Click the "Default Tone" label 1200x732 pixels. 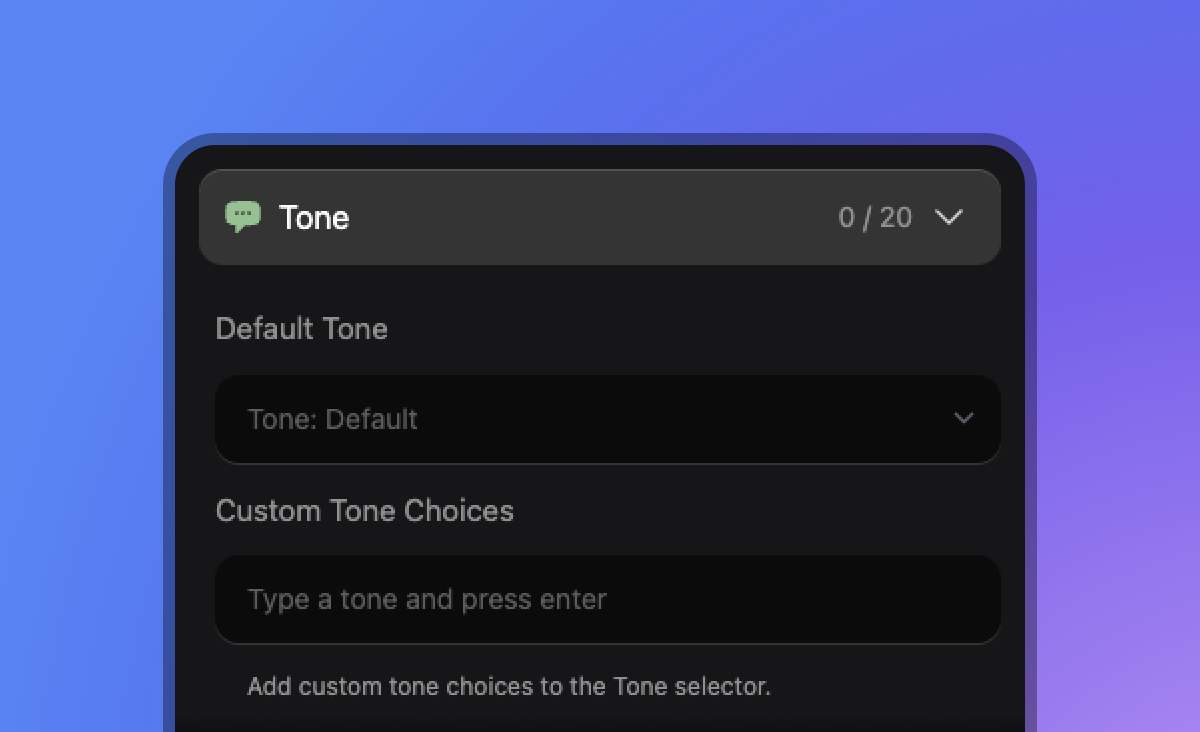click(x=302, y=329)
